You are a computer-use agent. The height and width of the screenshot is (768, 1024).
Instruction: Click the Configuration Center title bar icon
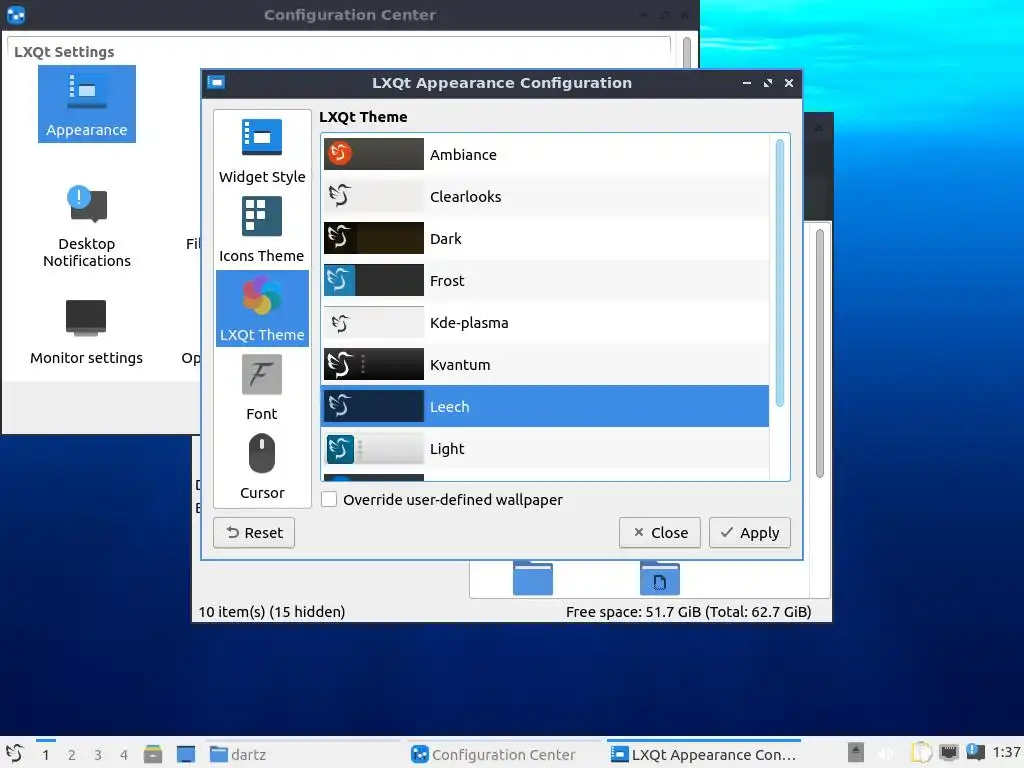(x=16, y=14)
